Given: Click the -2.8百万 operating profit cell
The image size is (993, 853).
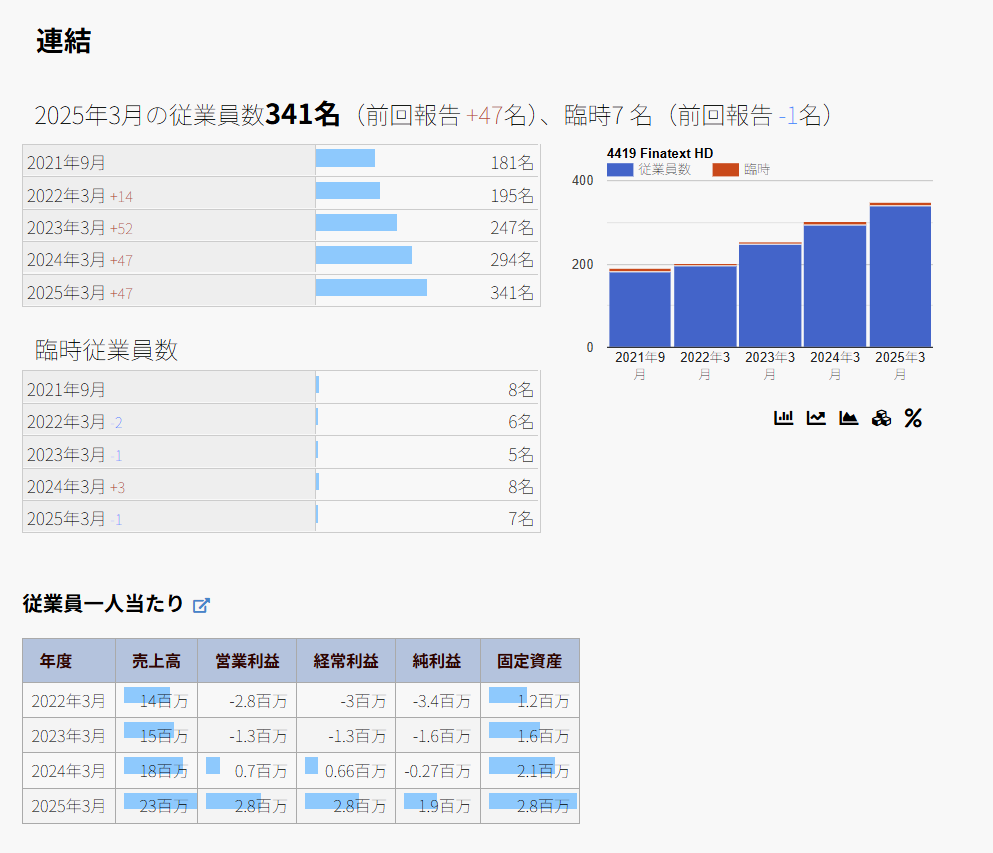Looking at the screenshot, I should click(247, 700).
